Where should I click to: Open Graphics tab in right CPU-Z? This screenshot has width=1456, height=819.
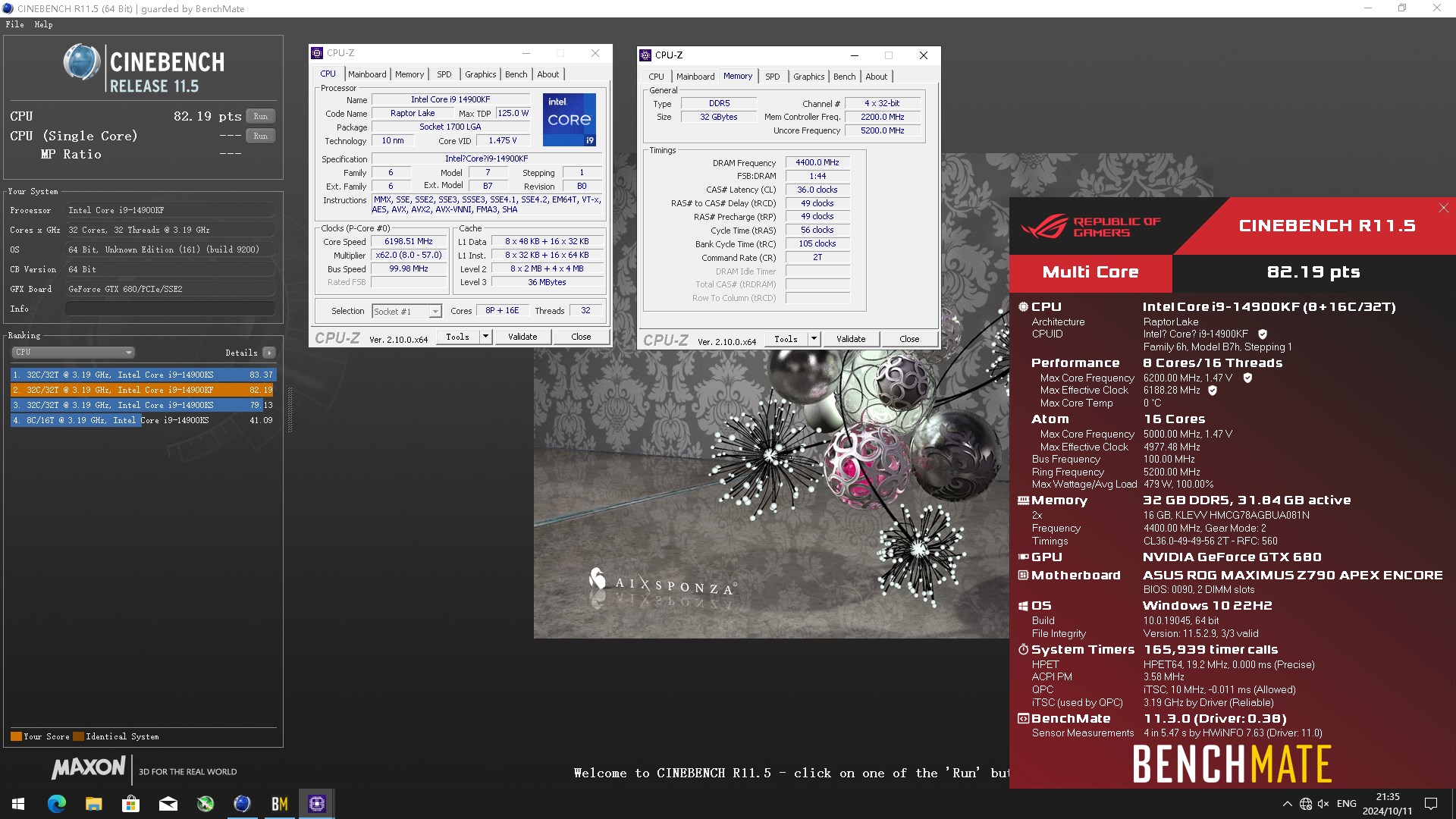pos(809,77)
